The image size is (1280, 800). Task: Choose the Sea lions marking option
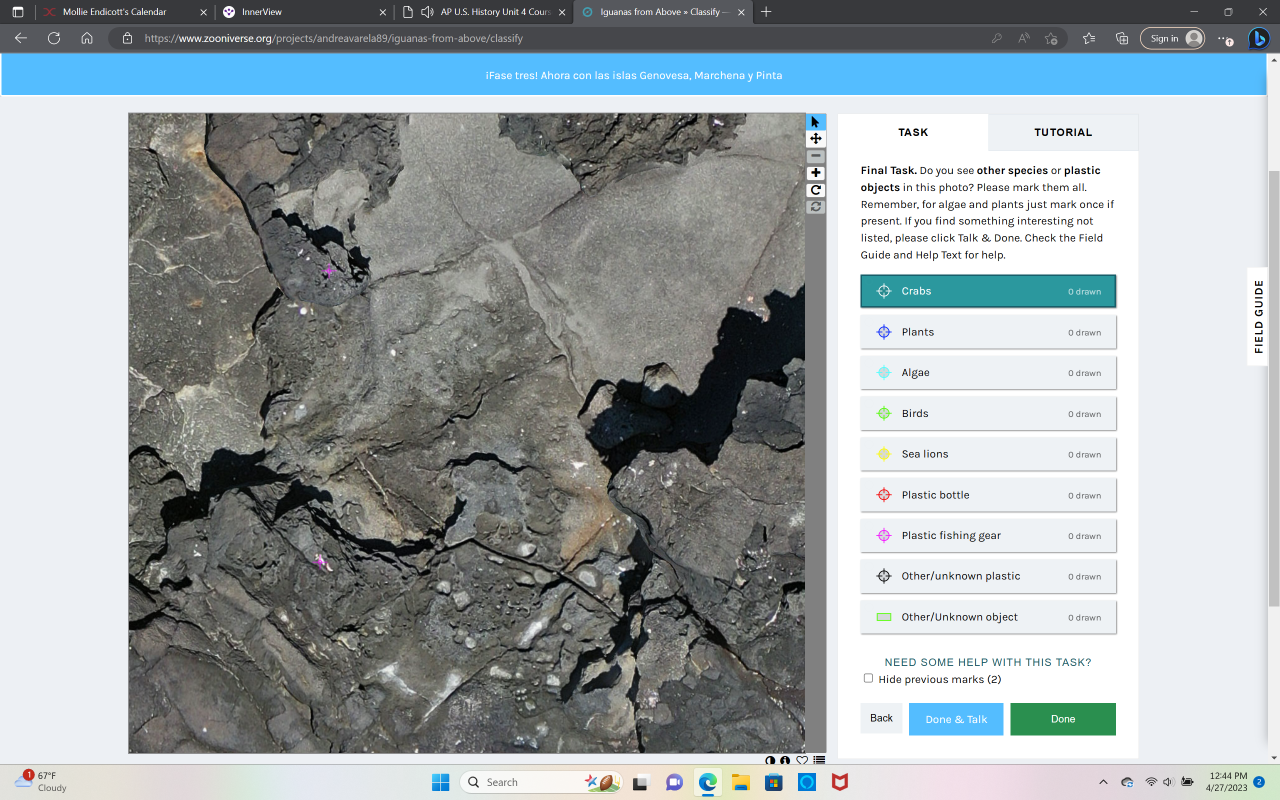tap(987, 454)
